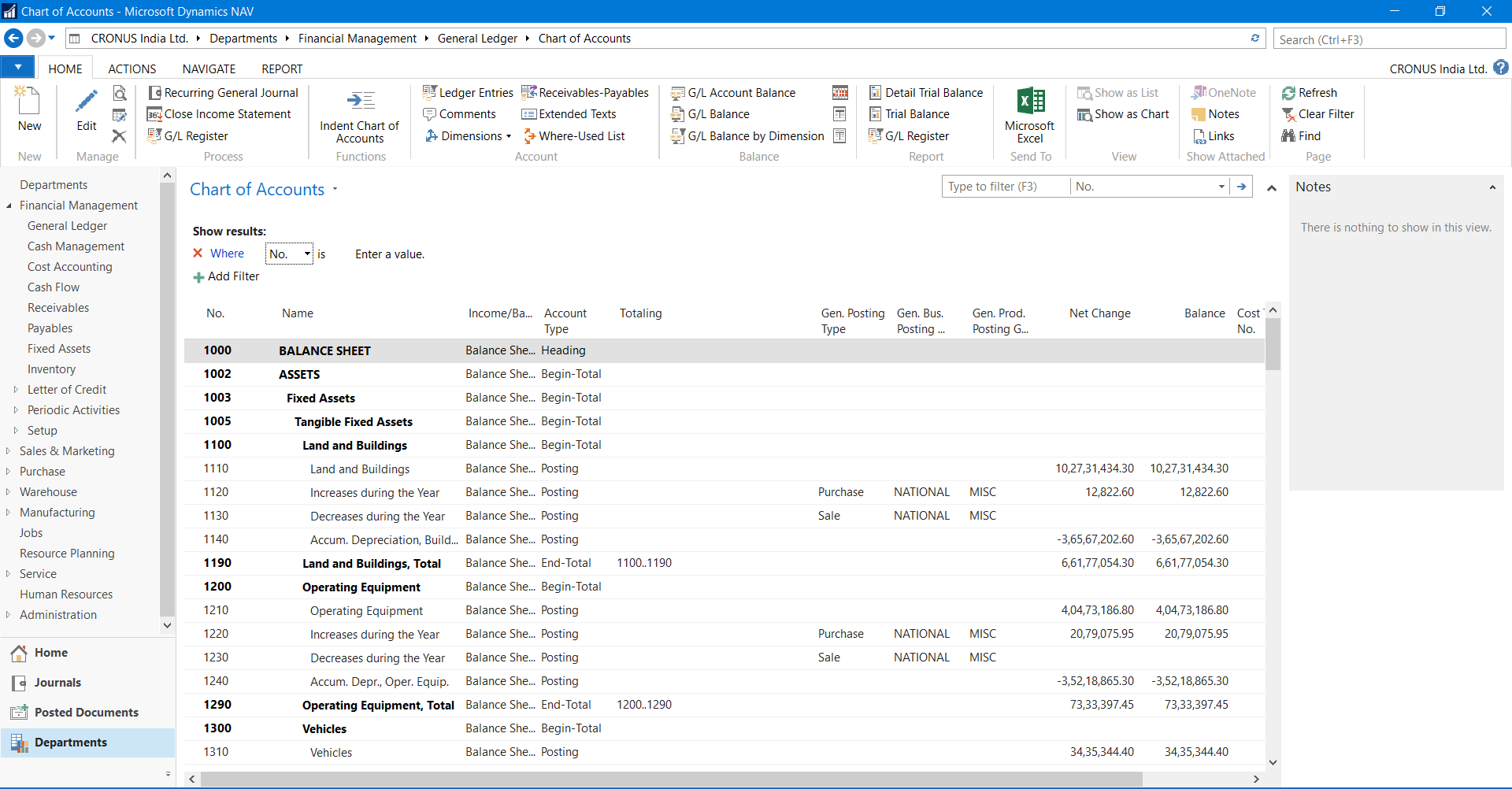
Task: Open Comments for the account
Action: 460,114
